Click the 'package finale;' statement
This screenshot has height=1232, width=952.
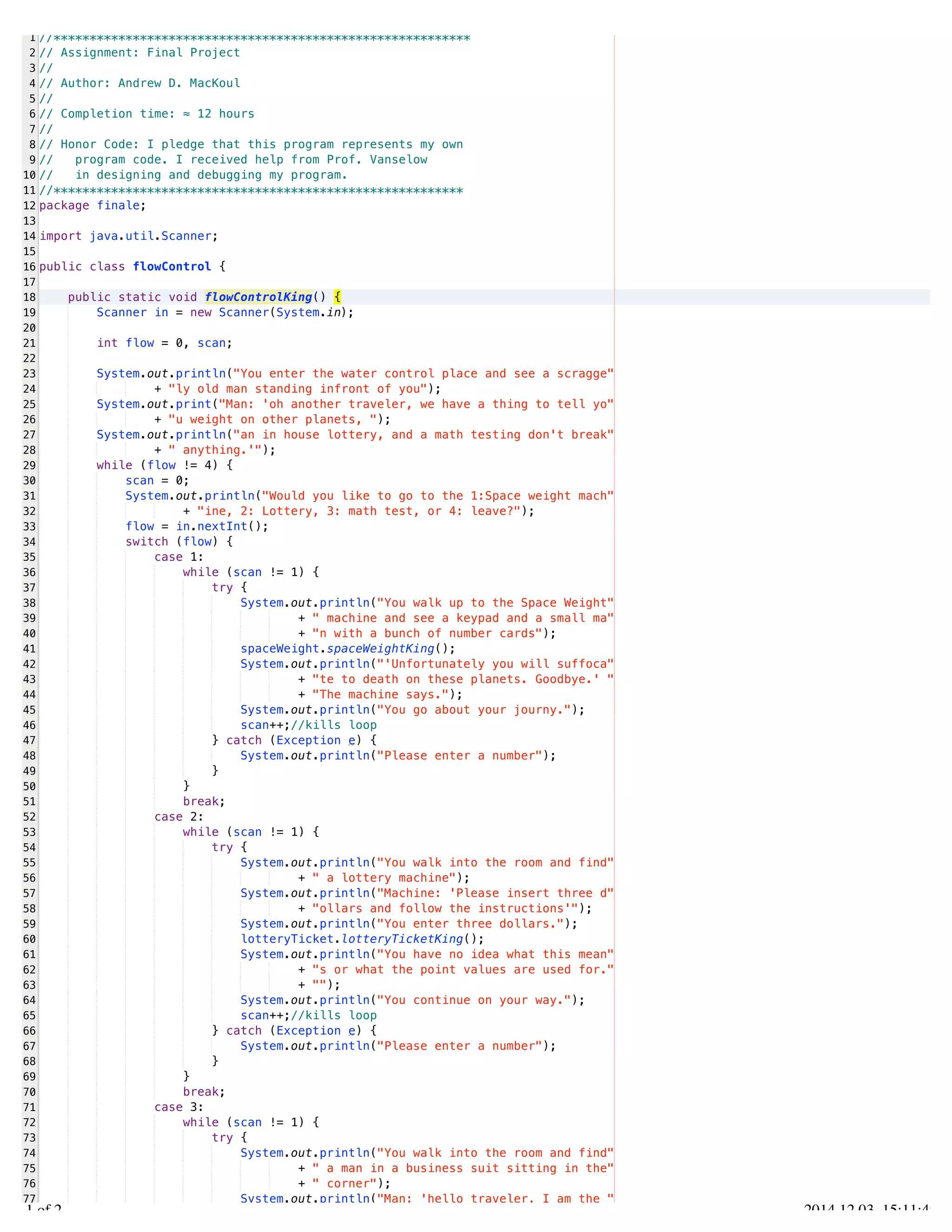[x=93, y=205]
